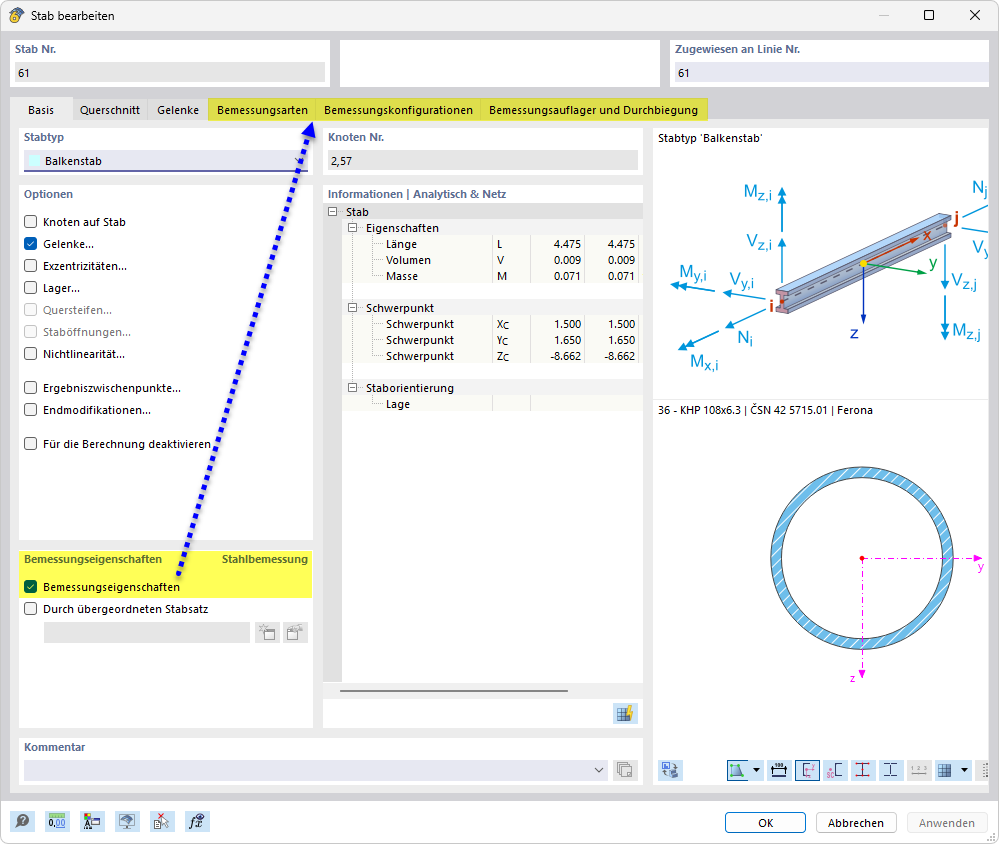Check 'Für die Berechnung deaktivieren'

(31, 443)
